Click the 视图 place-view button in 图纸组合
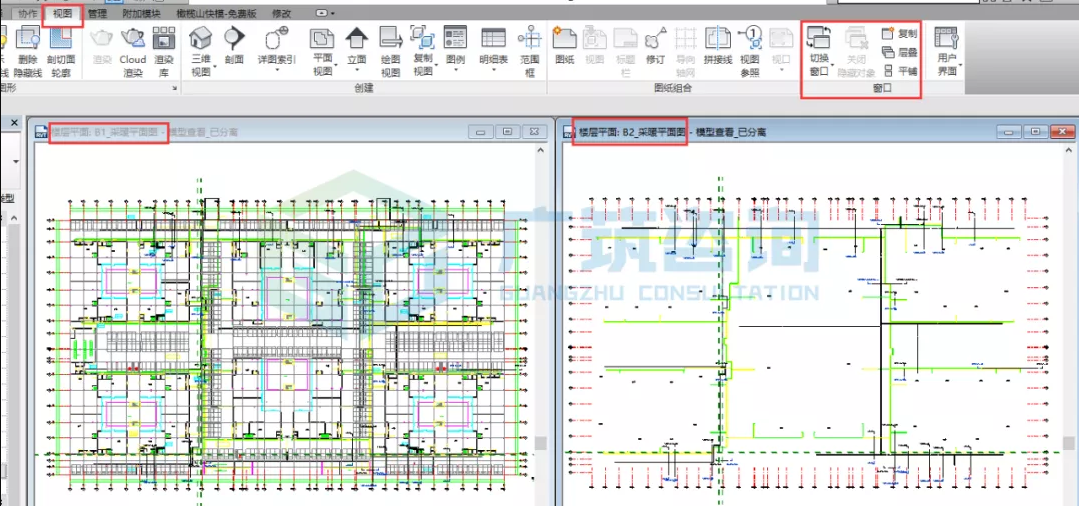The image size is (1079, 506). click(594, 45)
